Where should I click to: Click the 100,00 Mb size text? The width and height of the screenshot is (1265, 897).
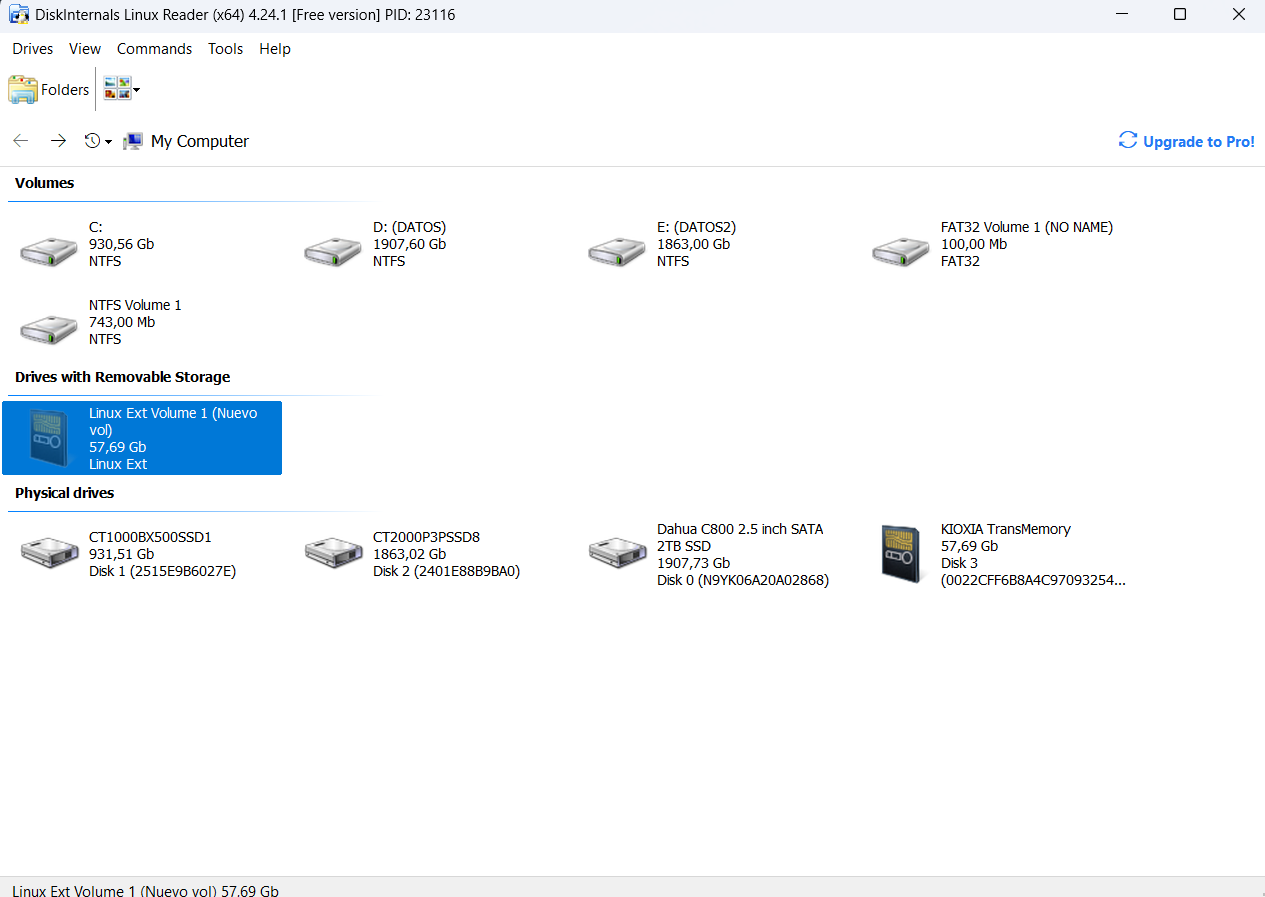974,244
